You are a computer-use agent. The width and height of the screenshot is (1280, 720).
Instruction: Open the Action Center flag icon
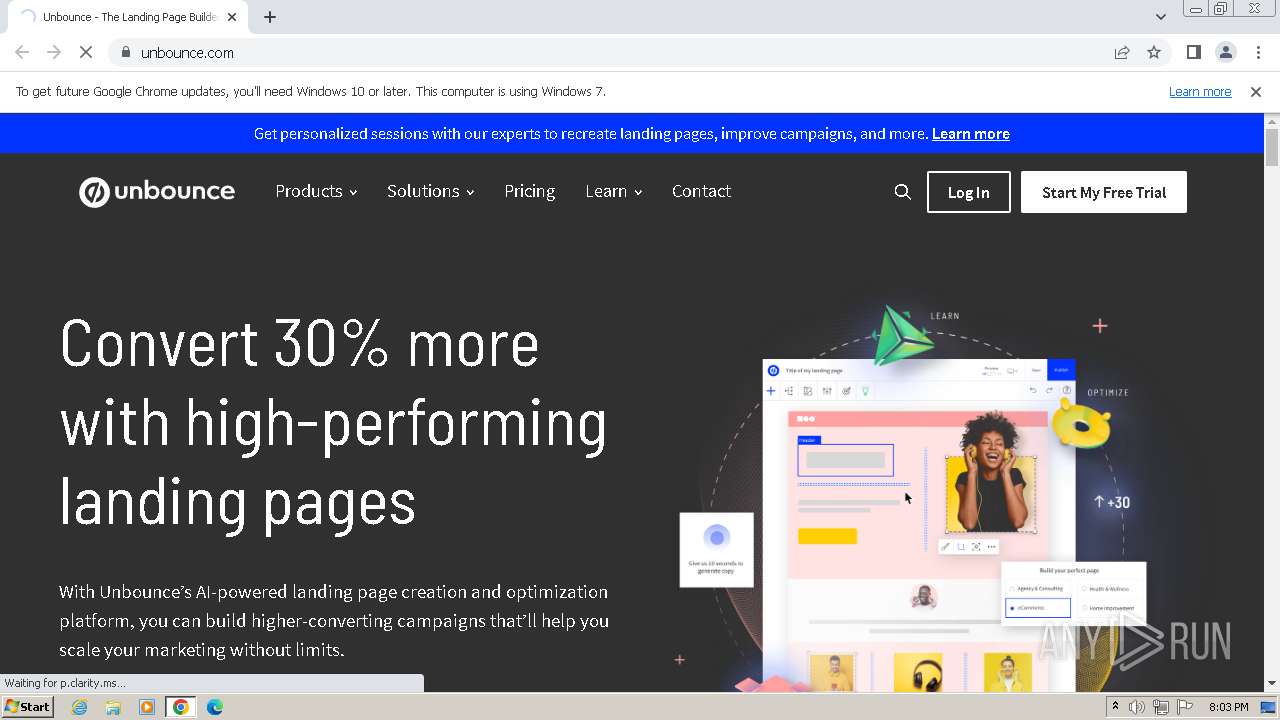(1184, 707)
